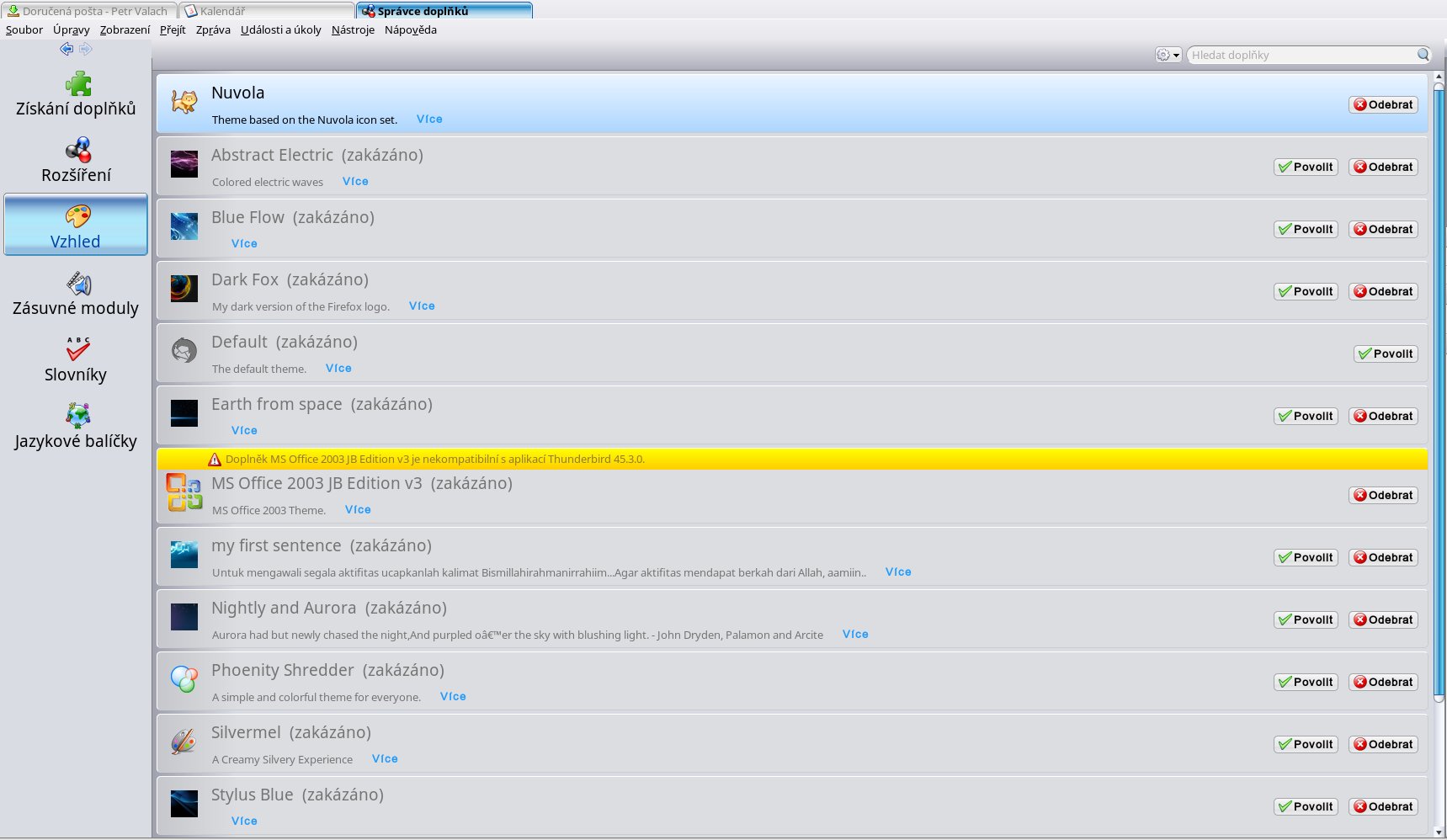Enable the Stylus Blue theme
Viewport: 1447px width, 840px height.
(1306, 807)
